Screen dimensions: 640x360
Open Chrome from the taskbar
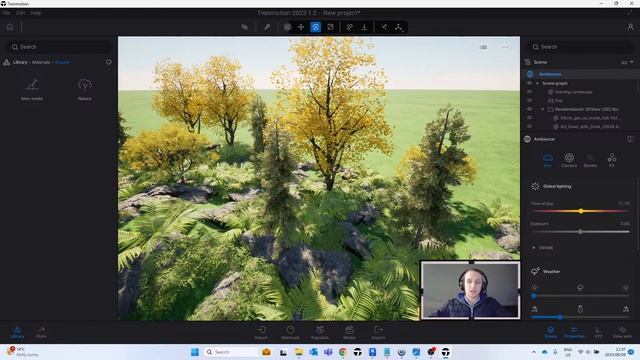click(x=343, y=352)
